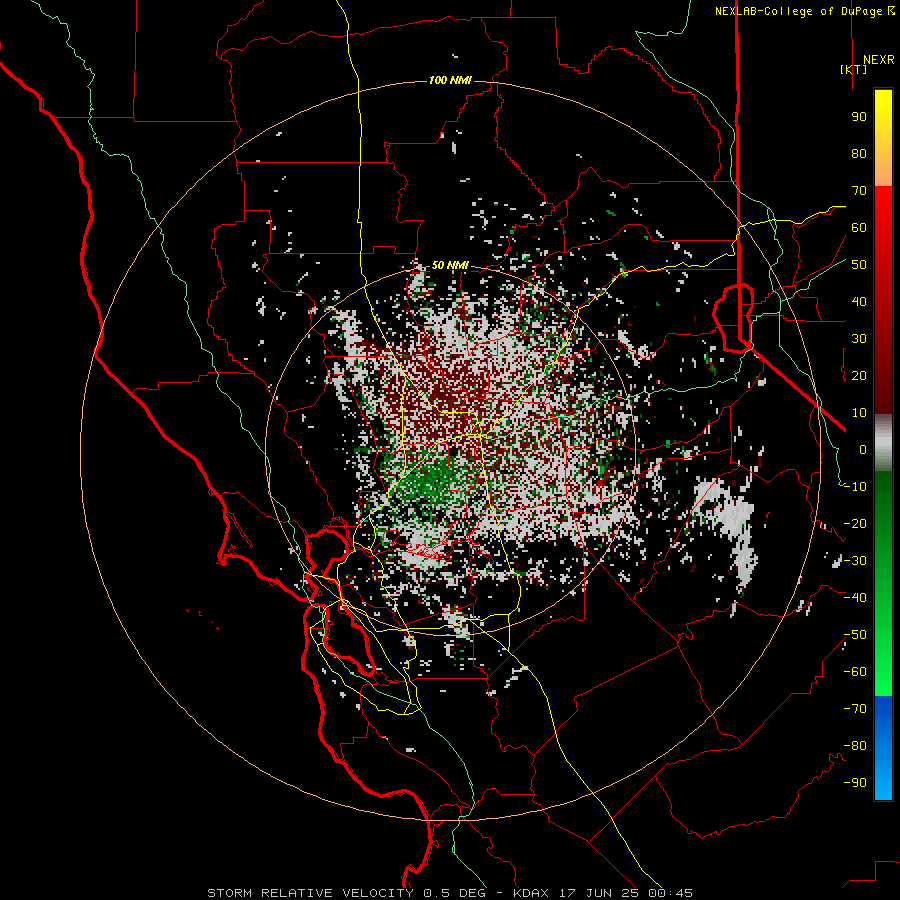This screenshot has height=900, width=900.
Task: Click the -70 value on the velocity scale
Action: (855, 709)
